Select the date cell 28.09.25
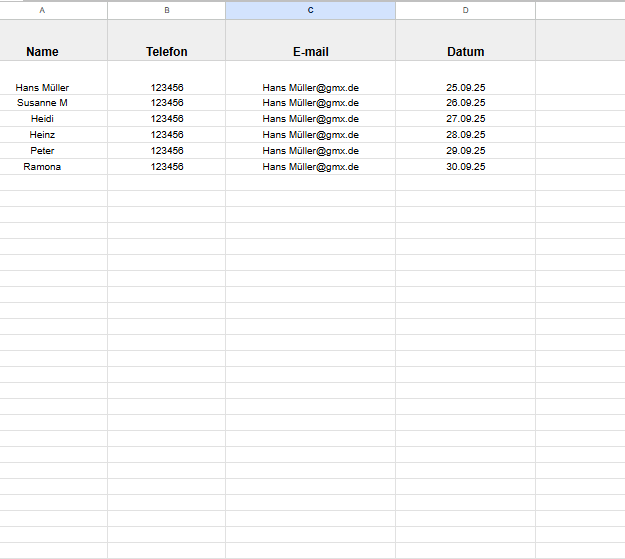The width and height of the screenshot is (625, 559). click(x=465, y=135)
